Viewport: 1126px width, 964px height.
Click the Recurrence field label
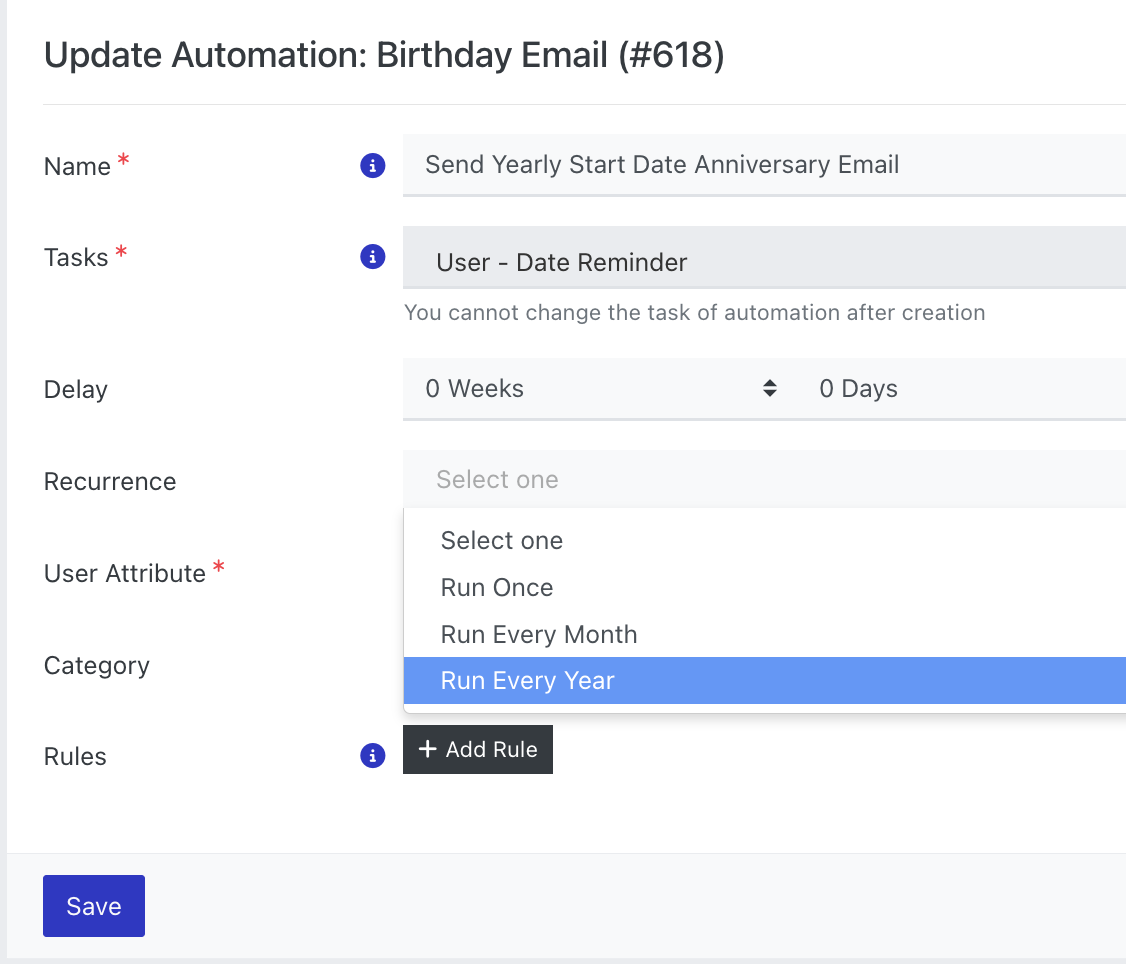(110, 482)
